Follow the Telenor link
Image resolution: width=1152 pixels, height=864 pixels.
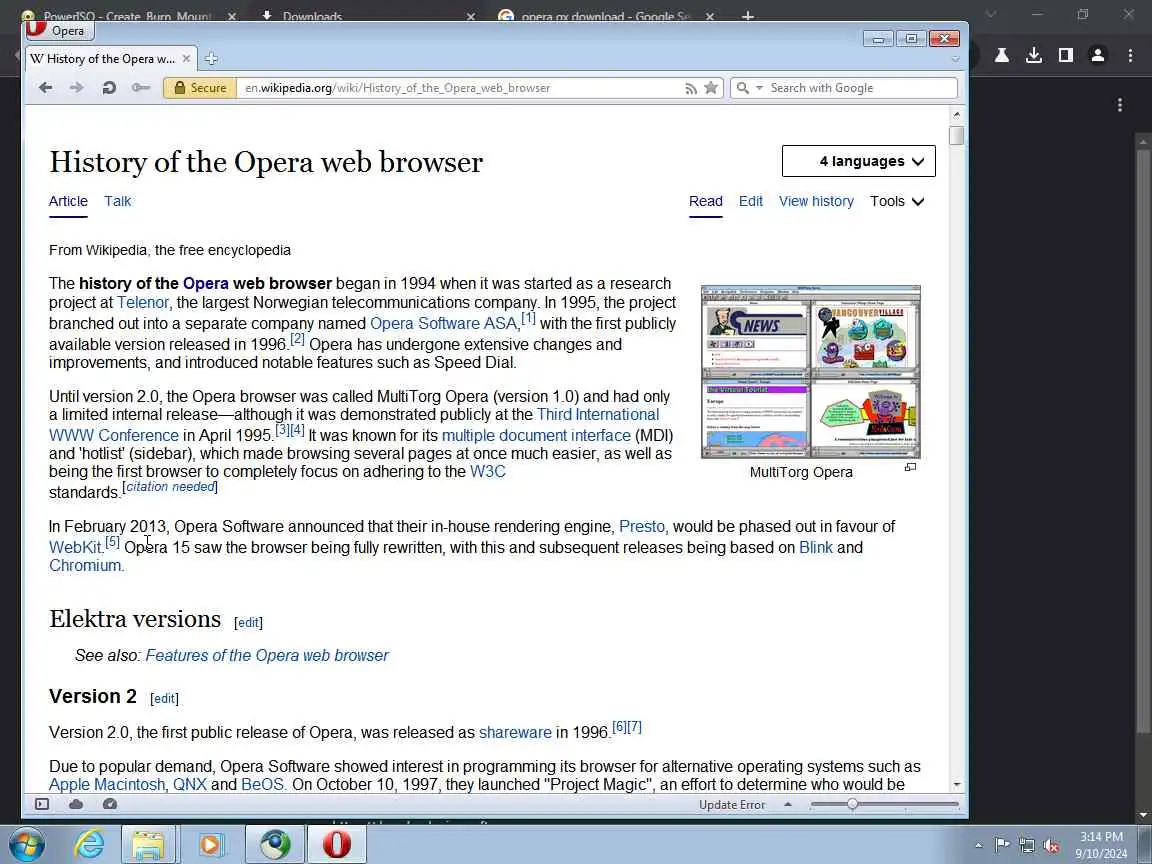[x=143, y=302]
